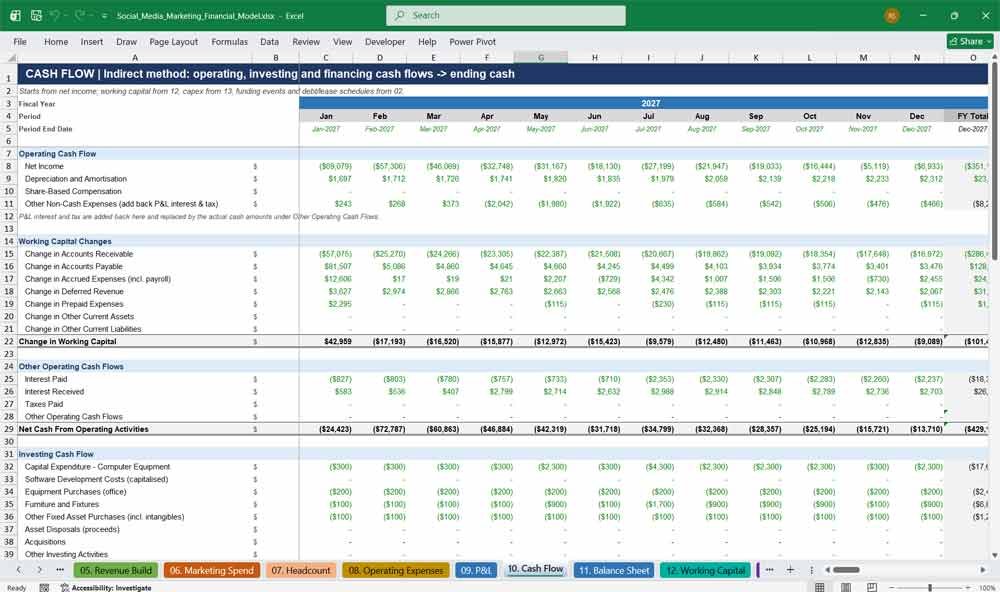Open Accessibility: Investigate in status bar
Image resolution: width=1000 pixels, height=592 pixels.
[106, 588]
